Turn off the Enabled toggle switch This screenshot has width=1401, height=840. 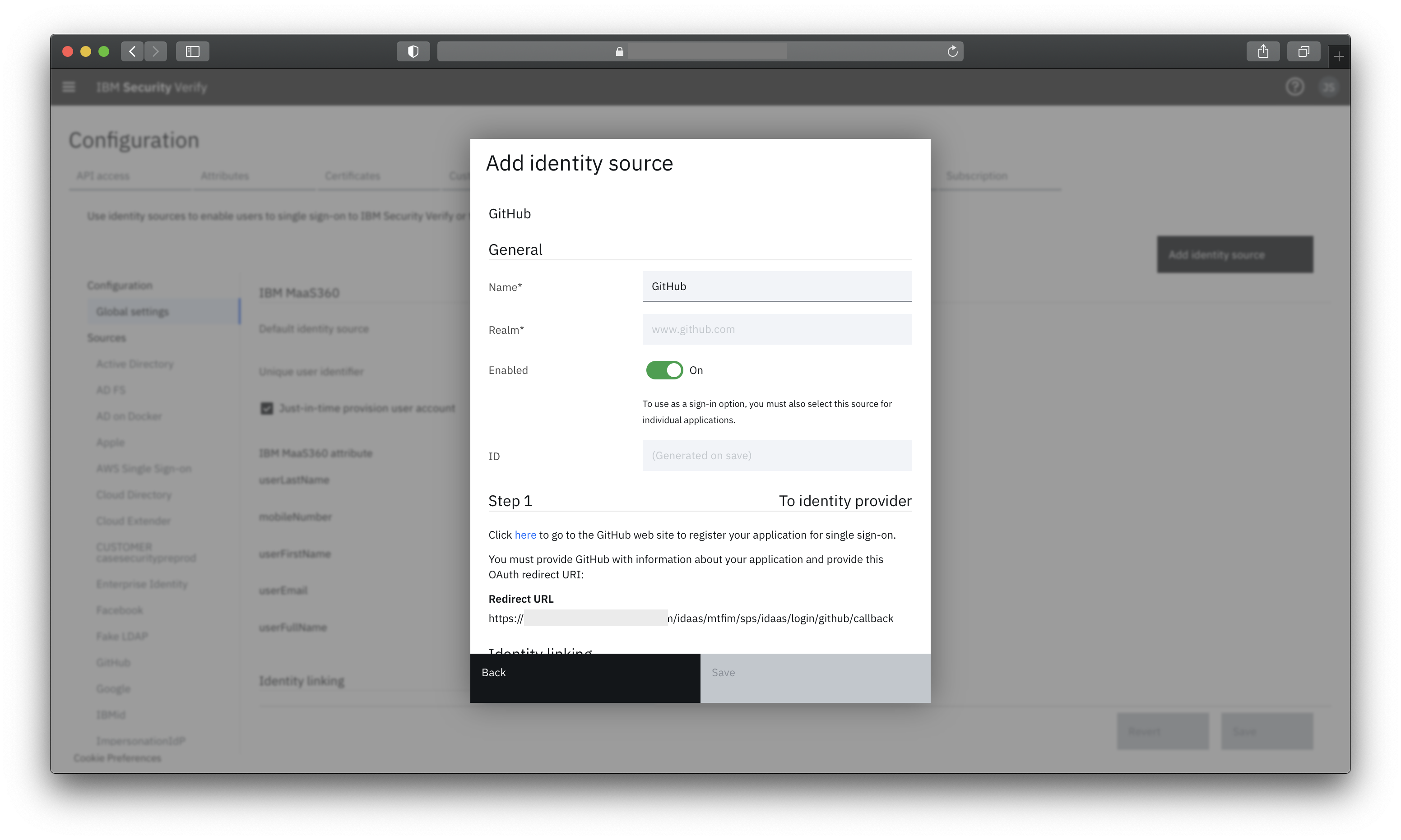pos(664,370)
